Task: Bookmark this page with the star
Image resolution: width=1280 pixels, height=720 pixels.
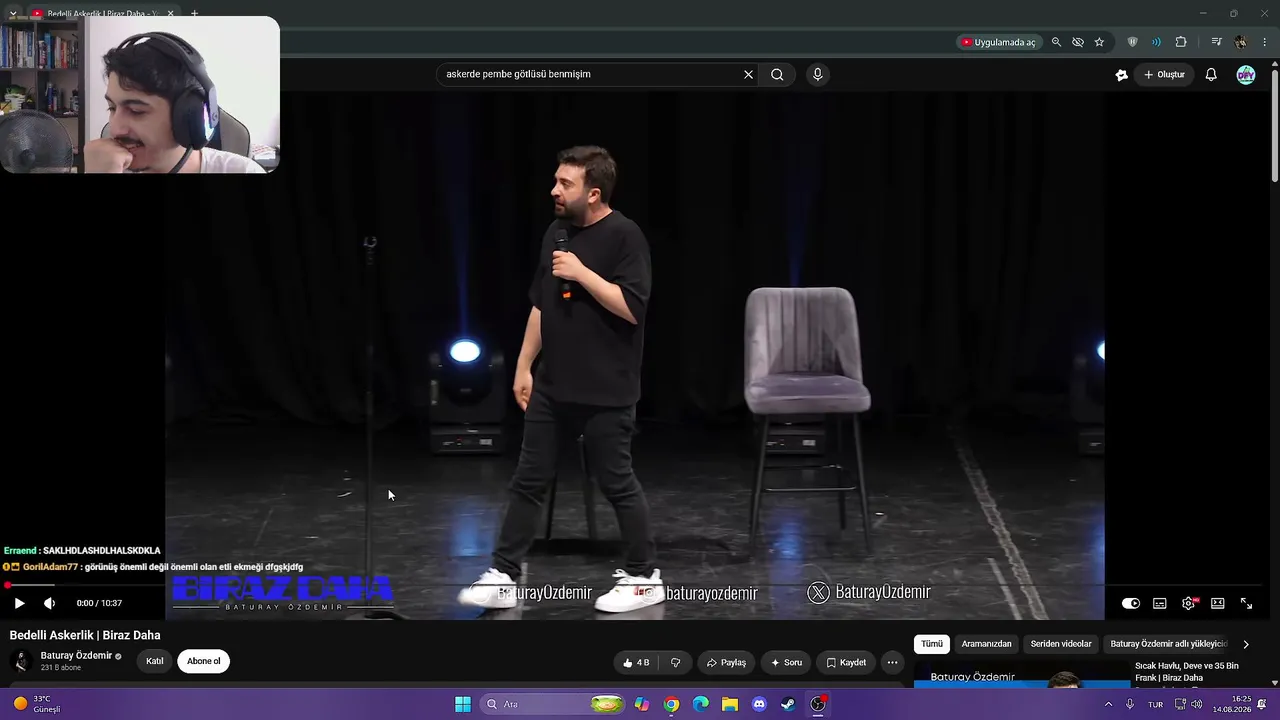Action: pyautogui.click(x=1099, y=42)
